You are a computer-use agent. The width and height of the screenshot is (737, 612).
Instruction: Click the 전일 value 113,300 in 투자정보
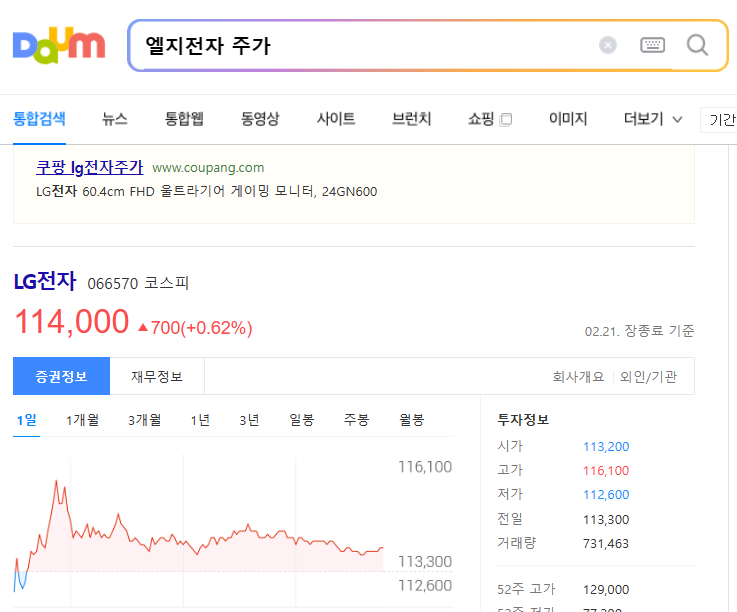(x=606, y=519)
